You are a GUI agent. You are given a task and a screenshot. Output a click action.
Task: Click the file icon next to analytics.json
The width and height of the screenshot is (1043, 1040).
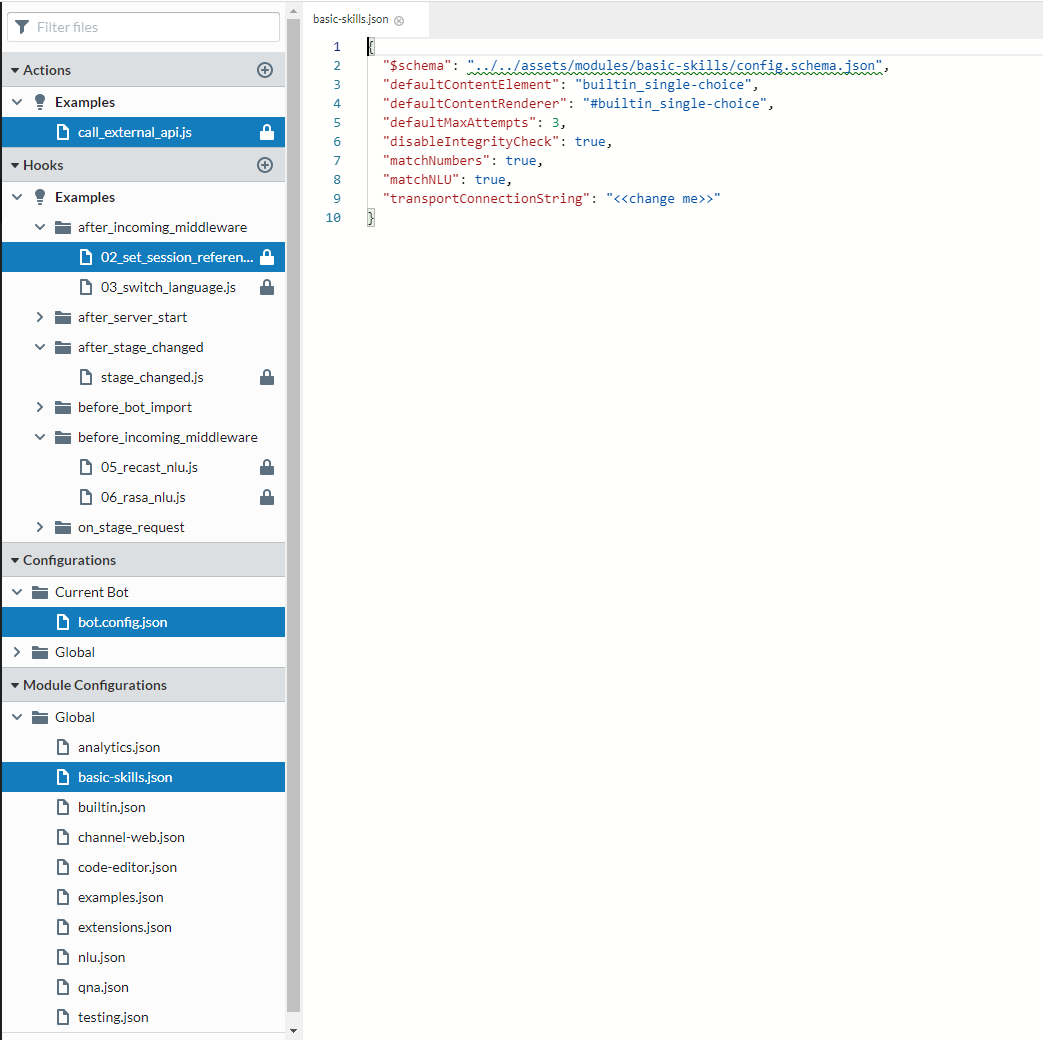tap(63, 747)
